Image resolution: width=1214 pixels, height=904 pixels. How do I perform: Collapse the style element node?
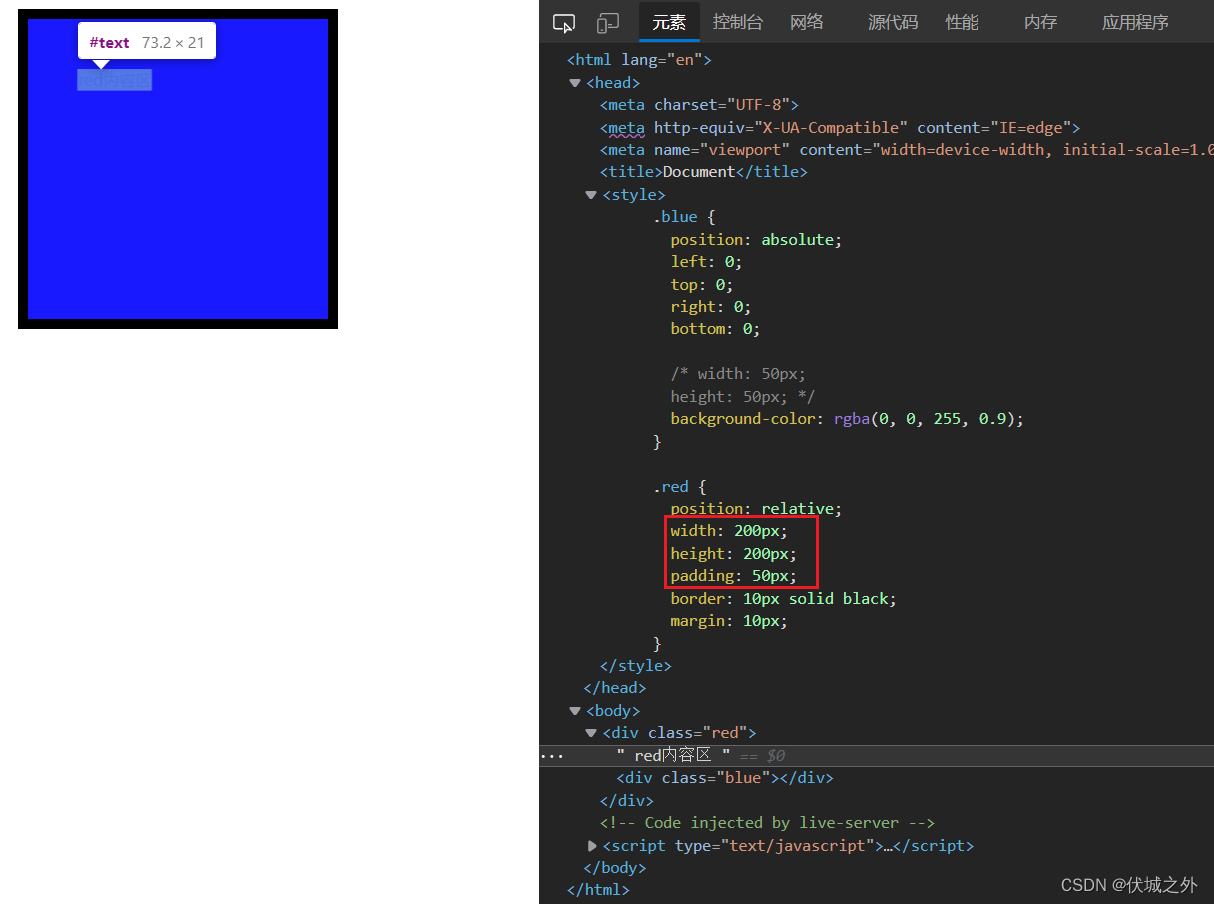click(591, 195)
